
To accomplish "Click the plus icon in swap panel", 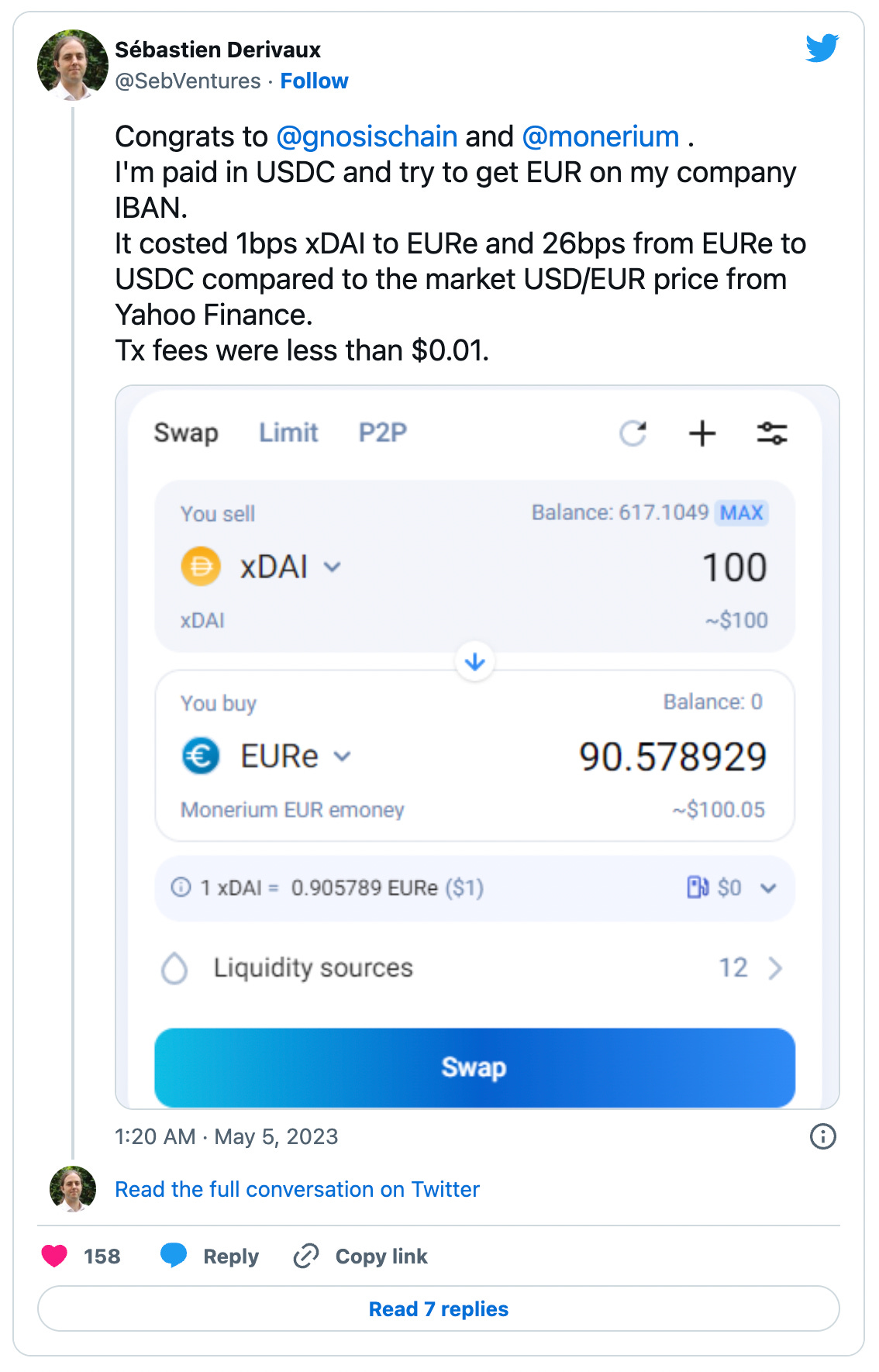I will point(702,433).
